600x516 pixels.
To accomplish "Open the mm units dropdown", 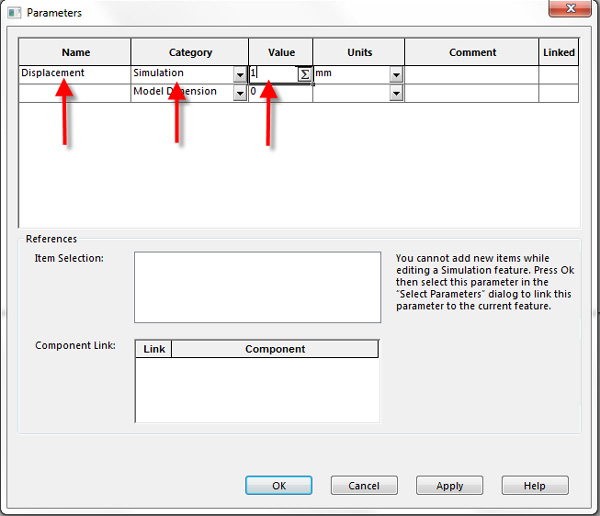I will pyautogui.click(x=396, y=74).
